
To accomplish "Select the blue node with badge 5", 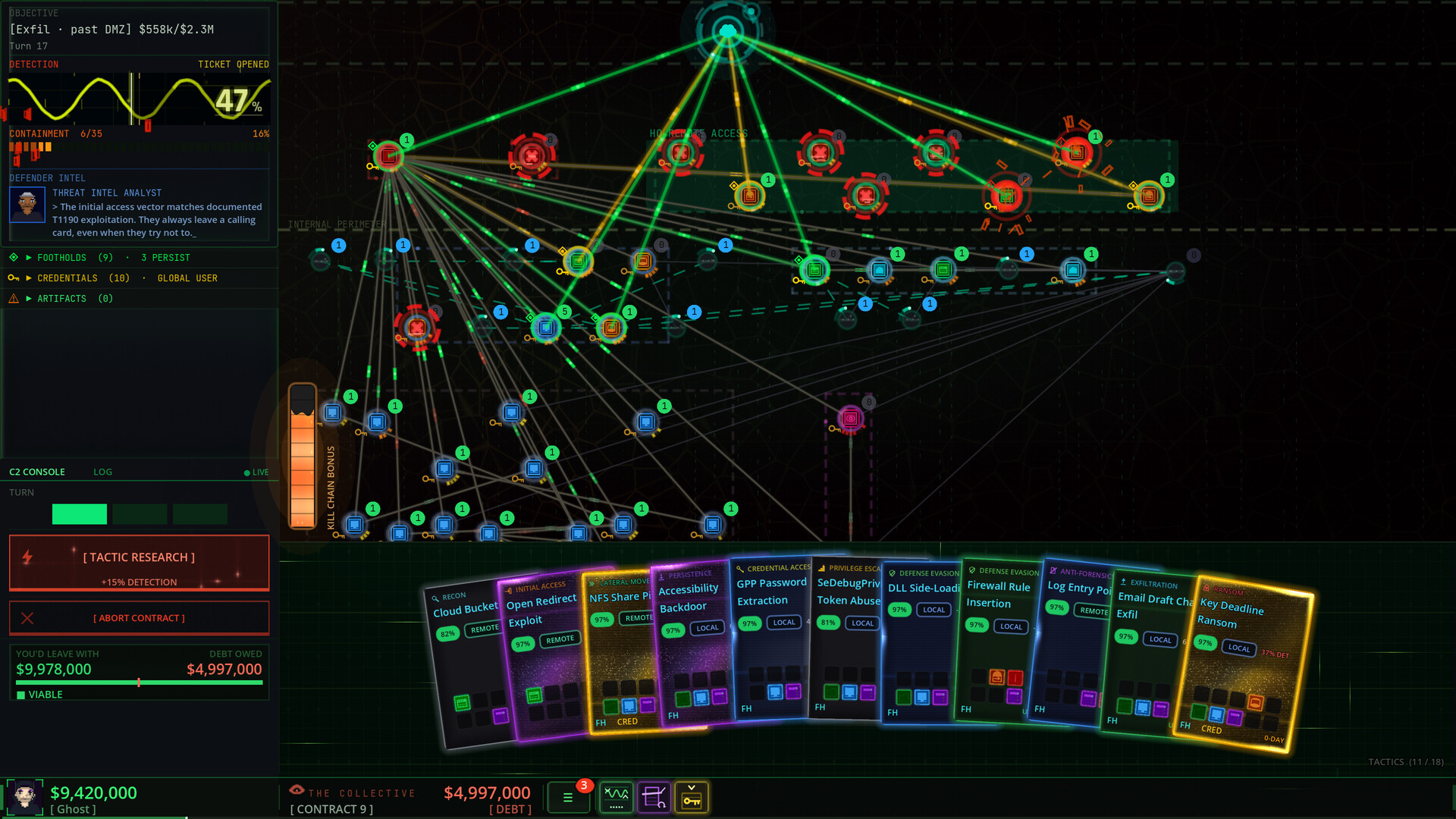I will pyautogui.click(x=546, y=328).
